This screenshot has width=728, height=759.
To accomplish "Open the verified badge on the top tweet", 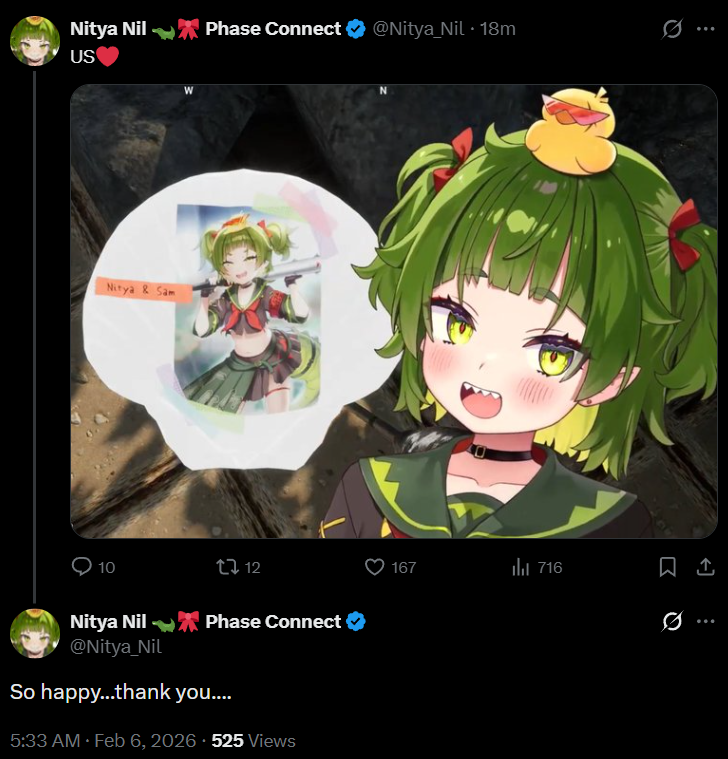I will click(356, 29).
